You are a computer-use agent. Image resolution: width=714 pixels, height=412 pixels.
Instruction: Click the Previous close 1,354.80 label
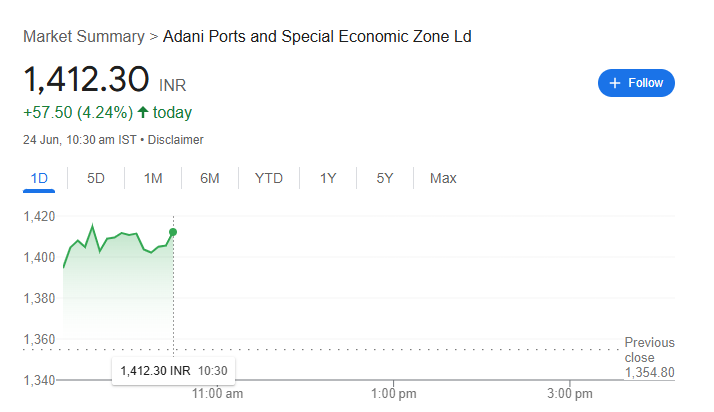(649, 357)
